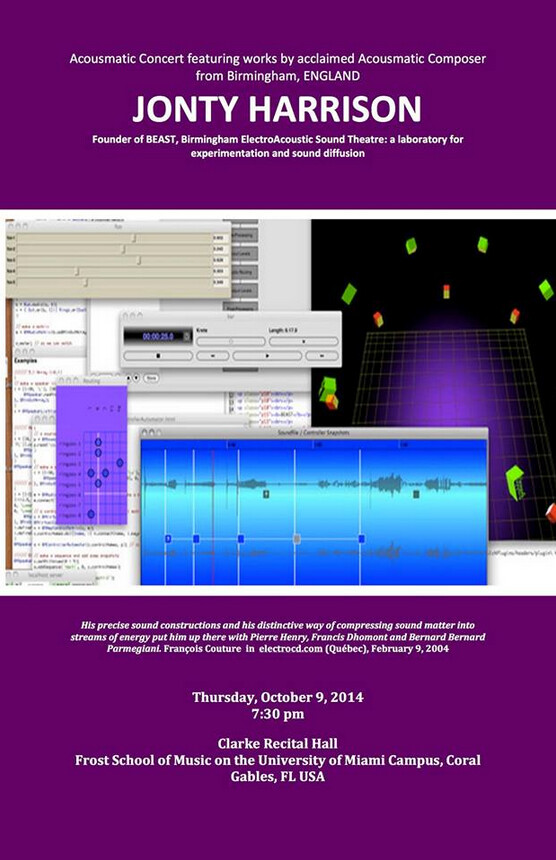Viewport: 556px width, 860px height.
Task: Click the third fader slider thumb
Action: pos(138,260)
